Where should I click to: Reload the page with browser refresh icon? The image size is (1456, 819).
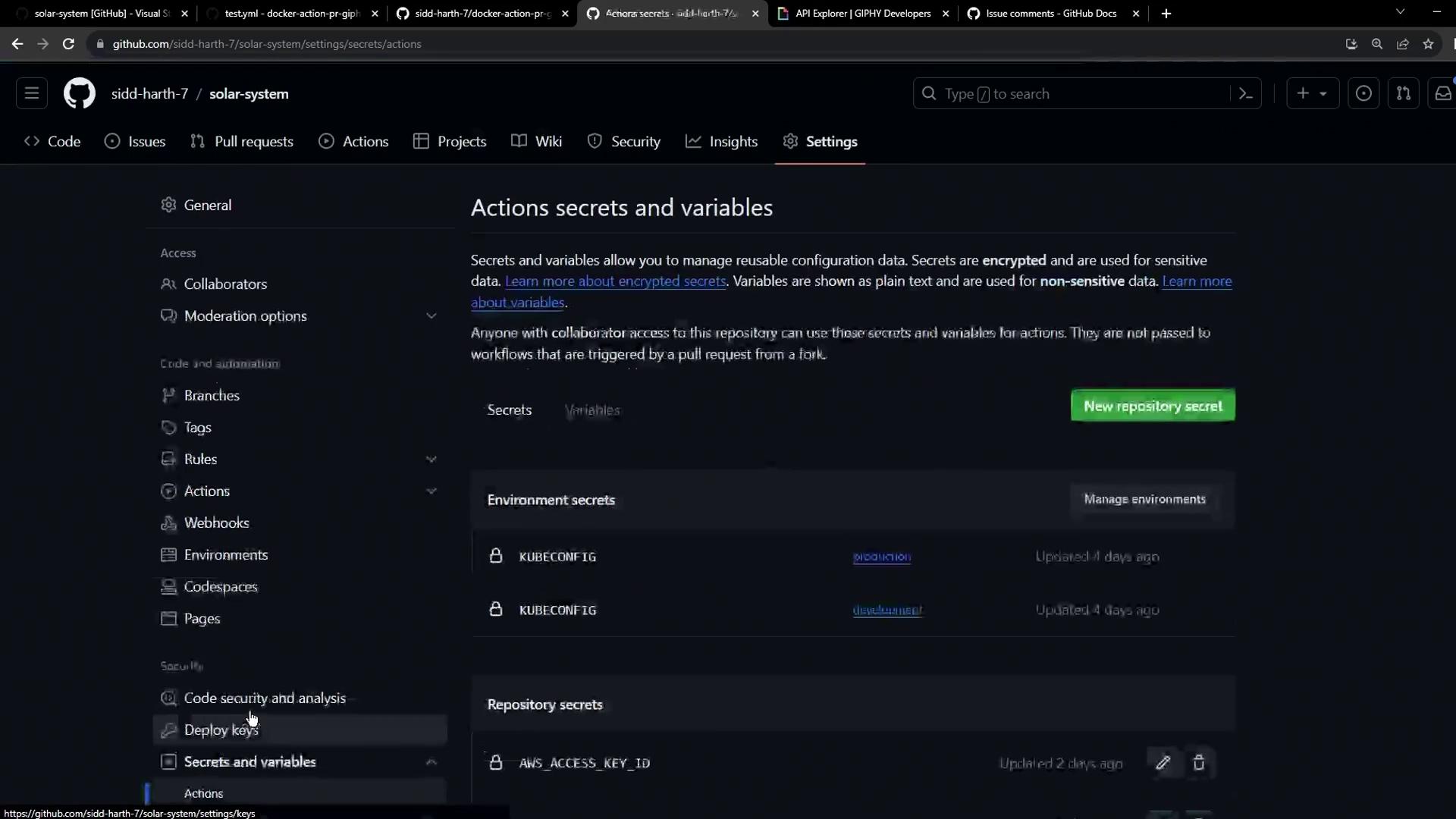68,44
